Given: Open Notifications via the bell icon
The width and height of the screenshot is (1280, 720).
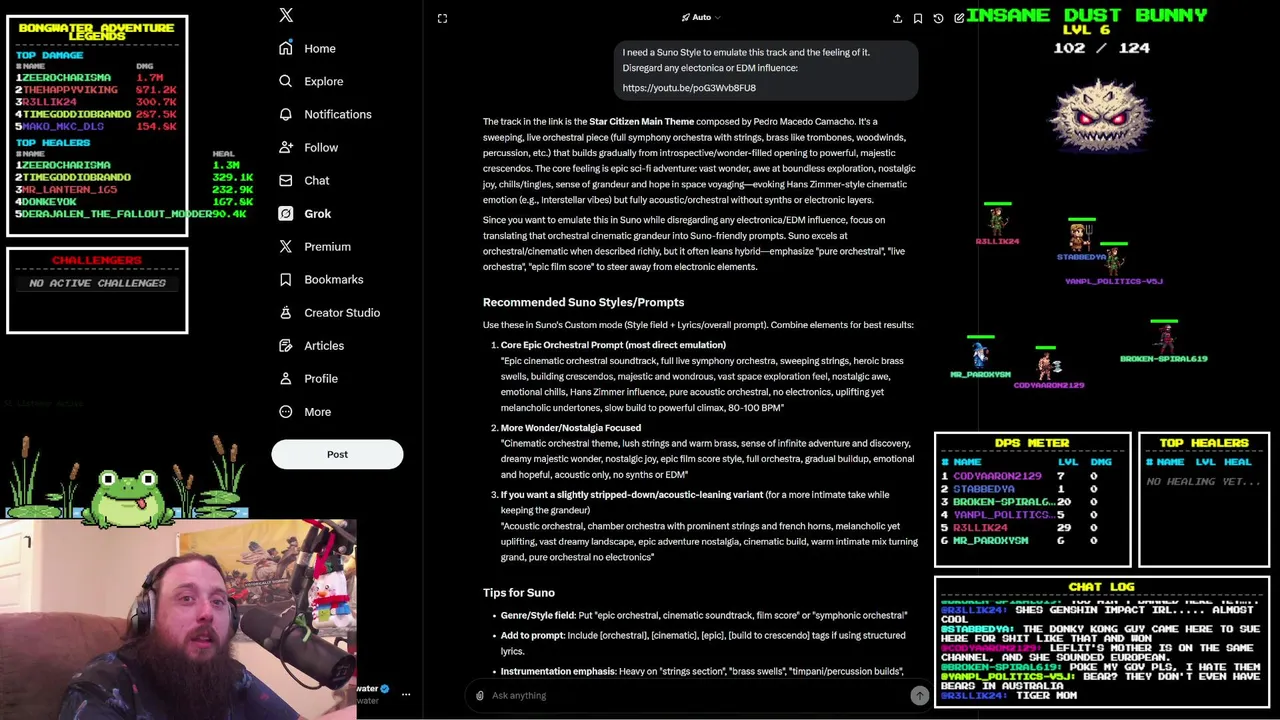Looking at the screenshot, I should (286, 114).
